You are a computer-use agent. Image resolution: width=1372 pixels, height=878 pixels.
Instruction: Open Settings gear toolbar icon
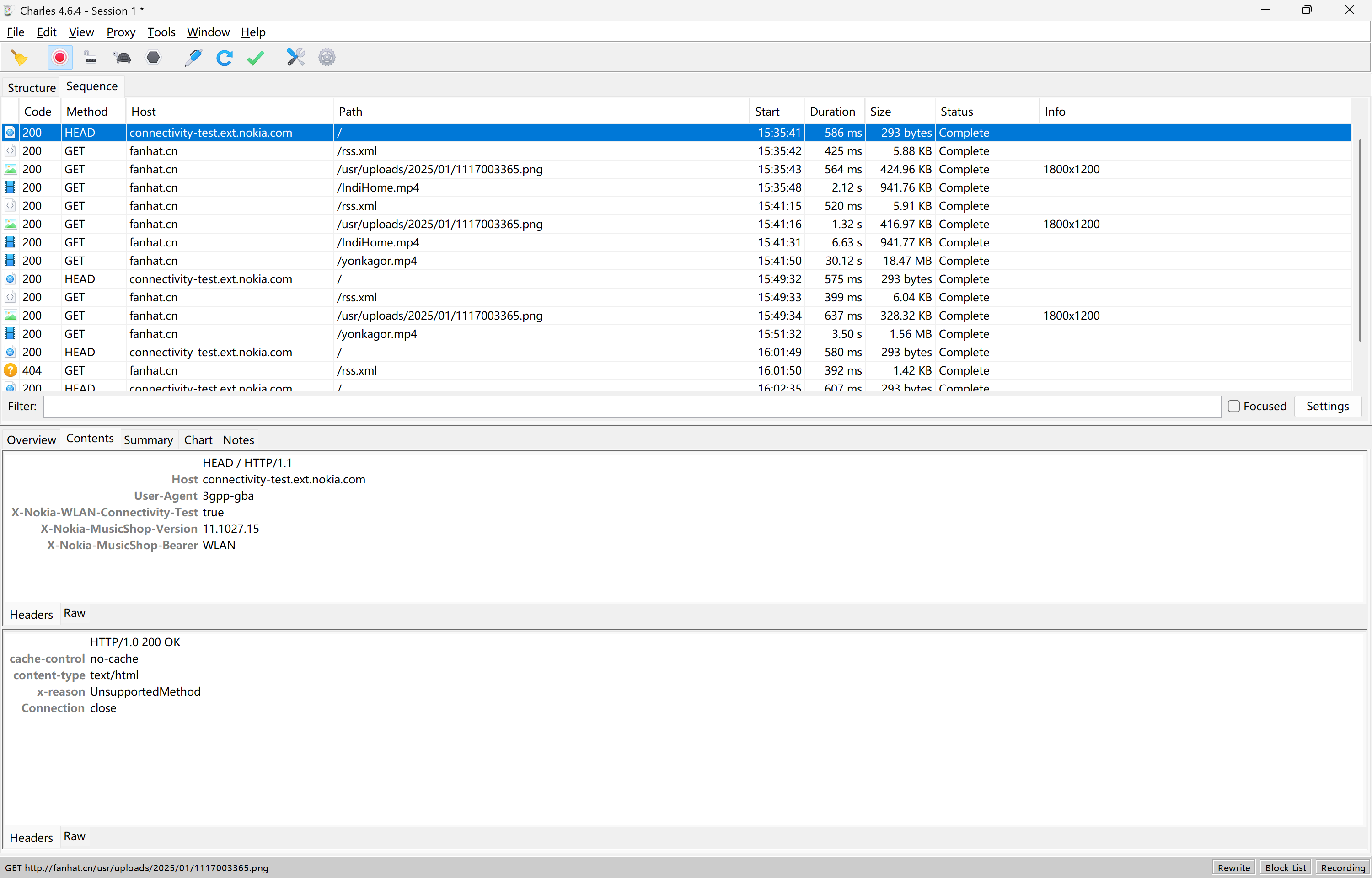pyautogui.click(x=327, y=58)
